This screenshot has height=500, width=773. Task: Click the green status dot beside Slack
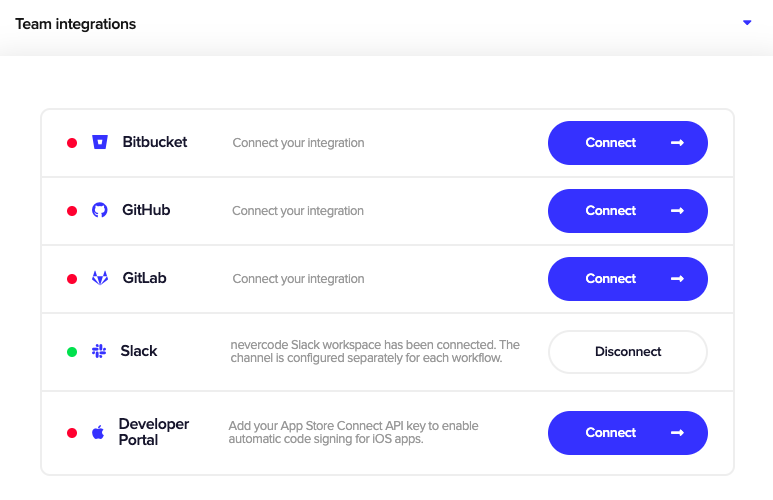click(72, 352)
